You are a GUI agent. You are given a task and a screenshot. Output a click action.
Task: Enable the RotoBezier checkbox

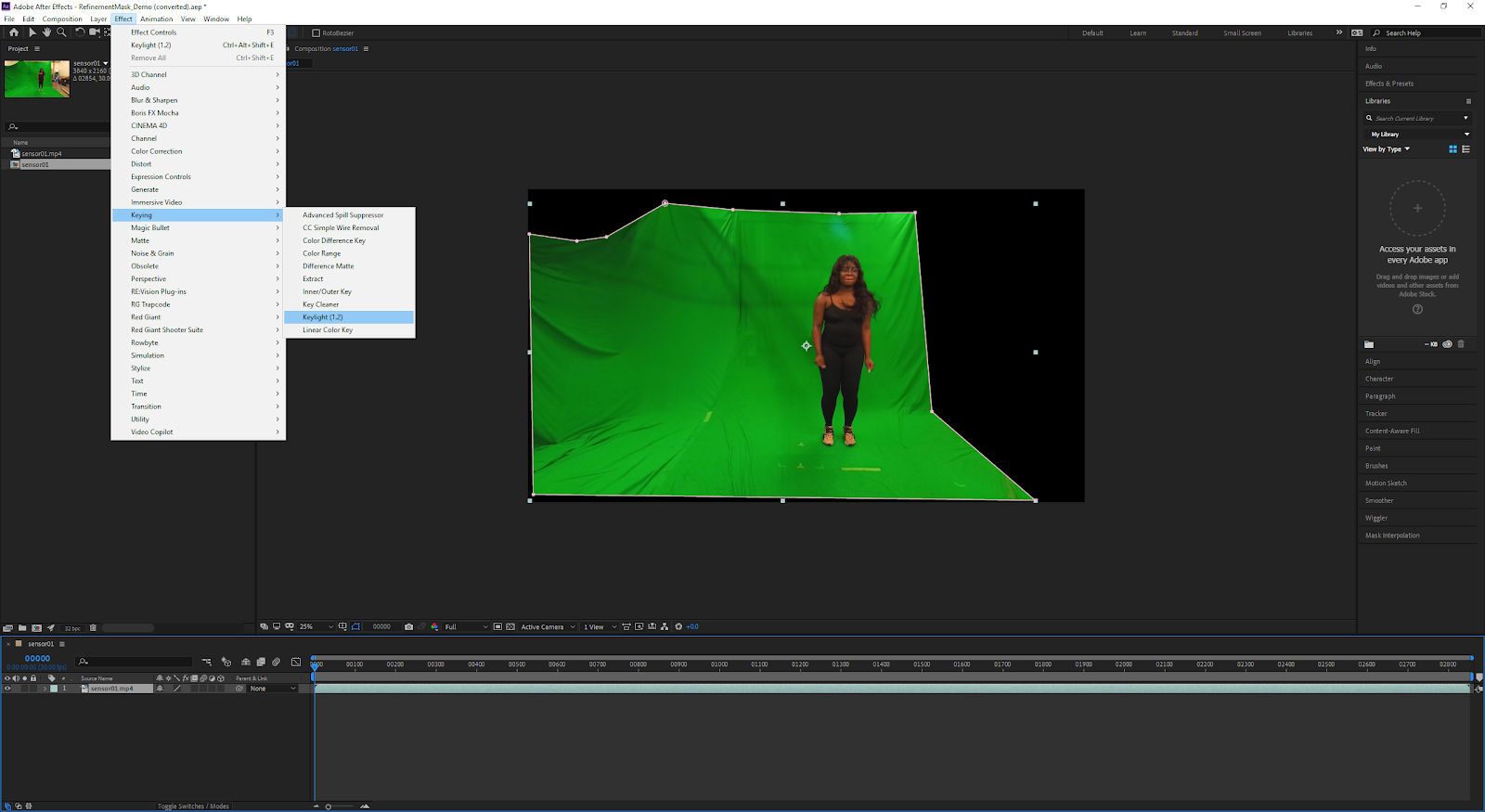[316, 33]
